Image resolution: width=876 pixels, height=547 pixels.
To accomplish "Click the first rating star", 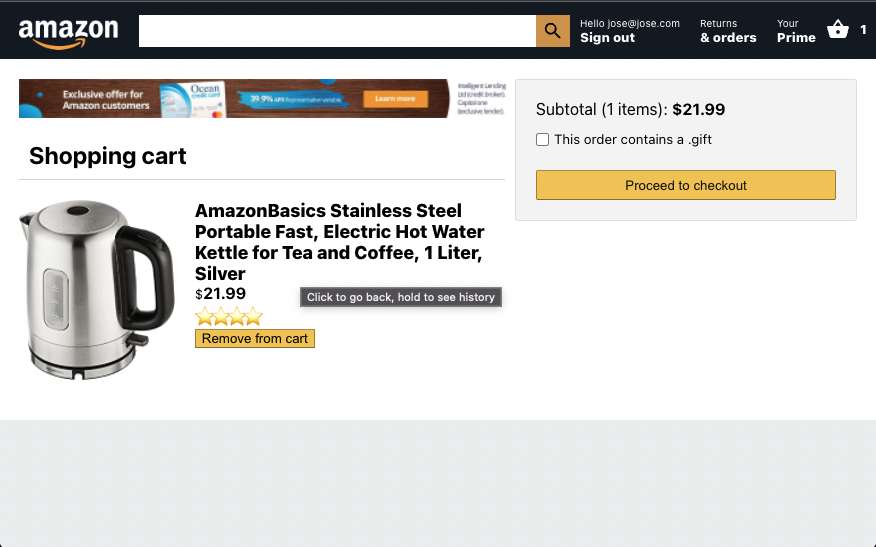I will (x=204, y=316).
